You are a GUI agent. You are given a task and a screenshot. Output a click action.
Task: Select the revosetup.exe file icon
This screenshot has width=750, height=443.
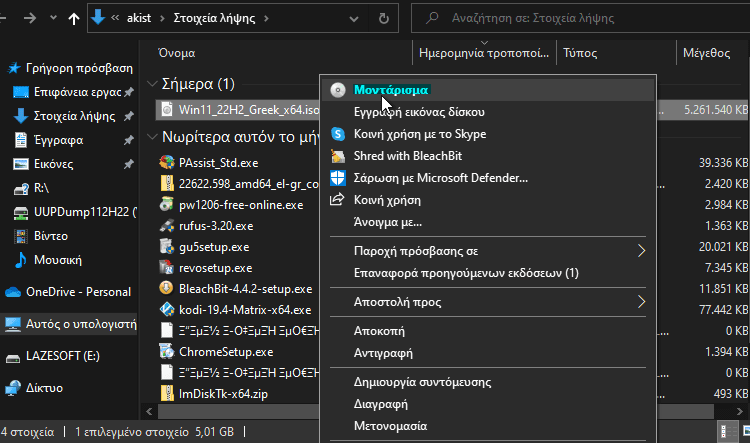(166, 267)
